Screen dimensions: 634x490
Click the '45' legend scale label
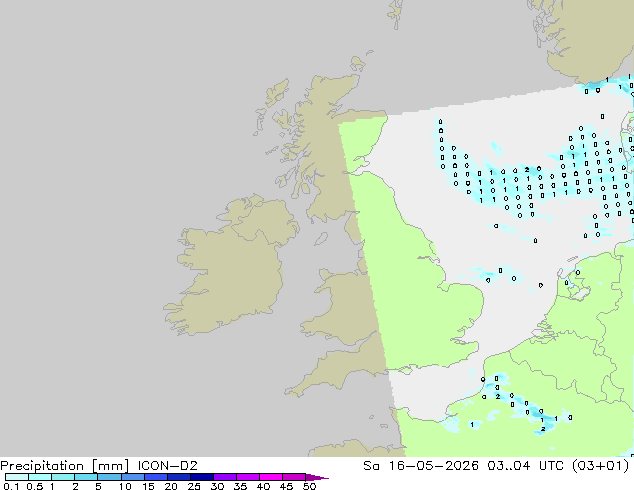(286, 486)
